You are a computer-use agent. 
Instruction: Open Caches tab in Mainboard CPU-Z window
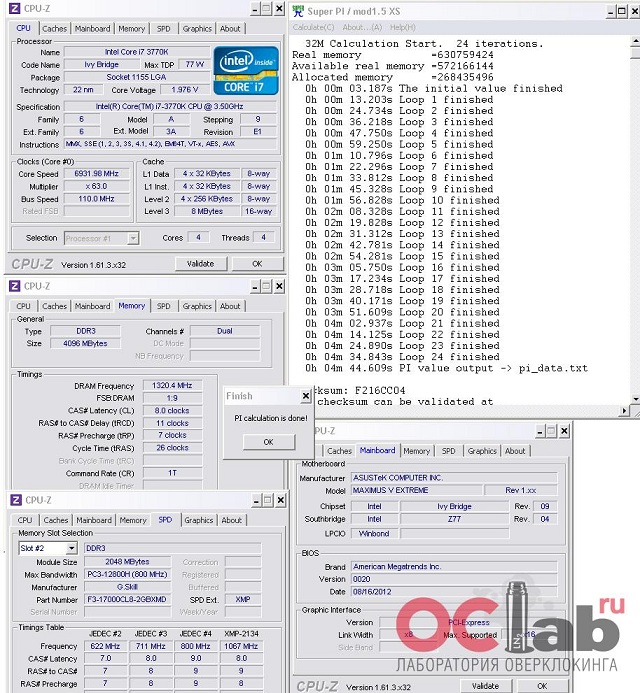coord(339,451)
